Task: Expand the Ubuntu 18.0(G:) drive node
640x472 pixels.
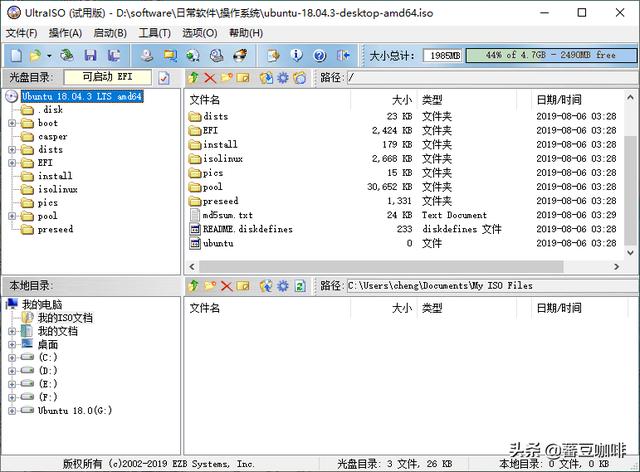Action: 12,411
